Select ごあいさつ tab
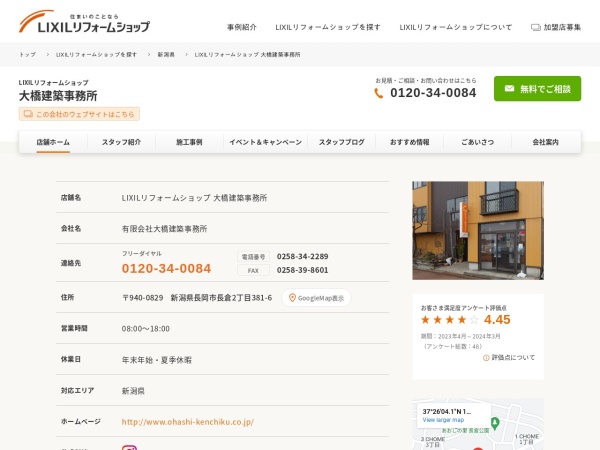The image size is (600, 450). 478,142
